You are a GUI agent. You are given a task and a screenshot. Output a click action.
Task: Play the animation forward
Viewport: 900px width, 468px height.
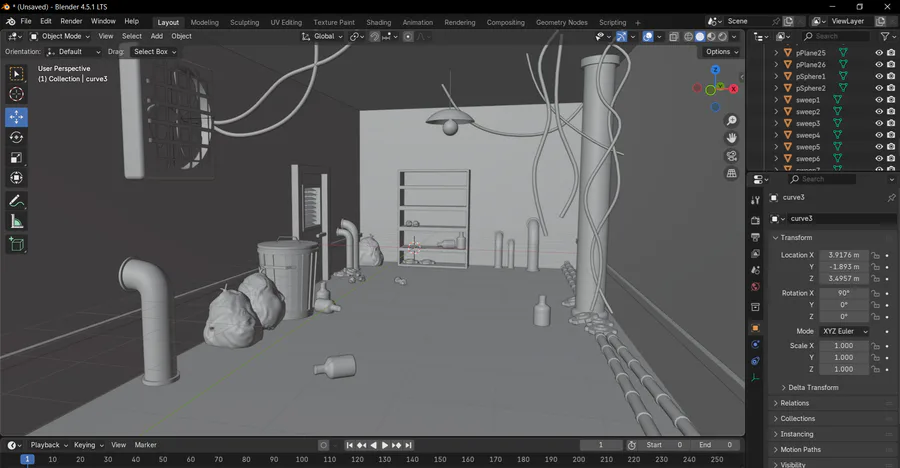coord(385,445)
